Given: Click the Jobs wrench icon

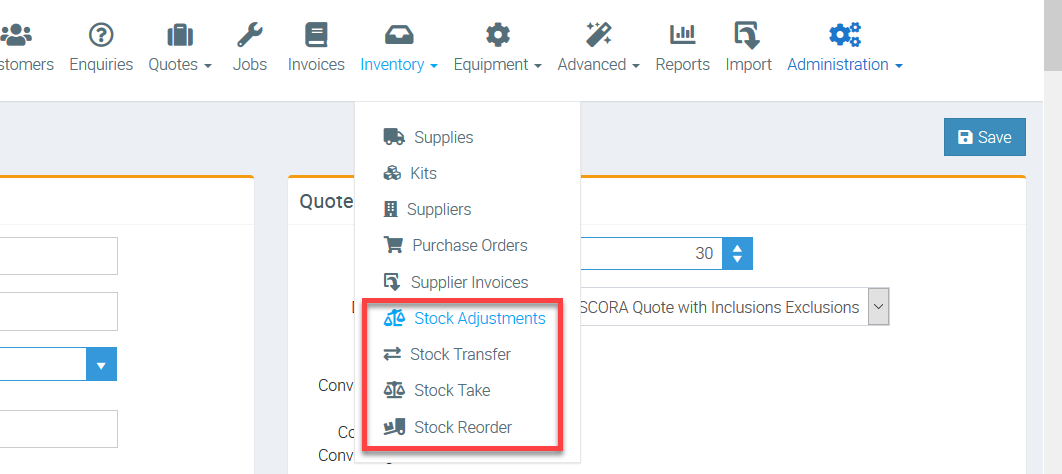Looking at the screenshot, I should click(250, 35).
